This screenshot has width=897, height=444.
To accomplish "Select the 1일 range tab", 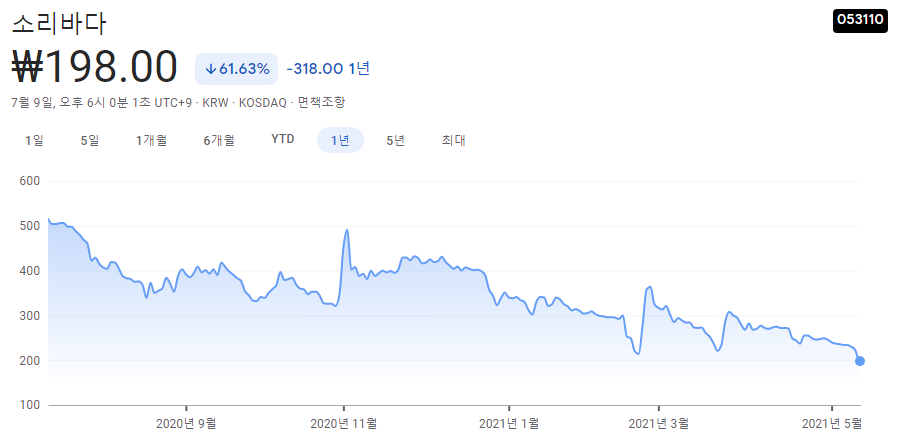I will [x=34, y=140].
